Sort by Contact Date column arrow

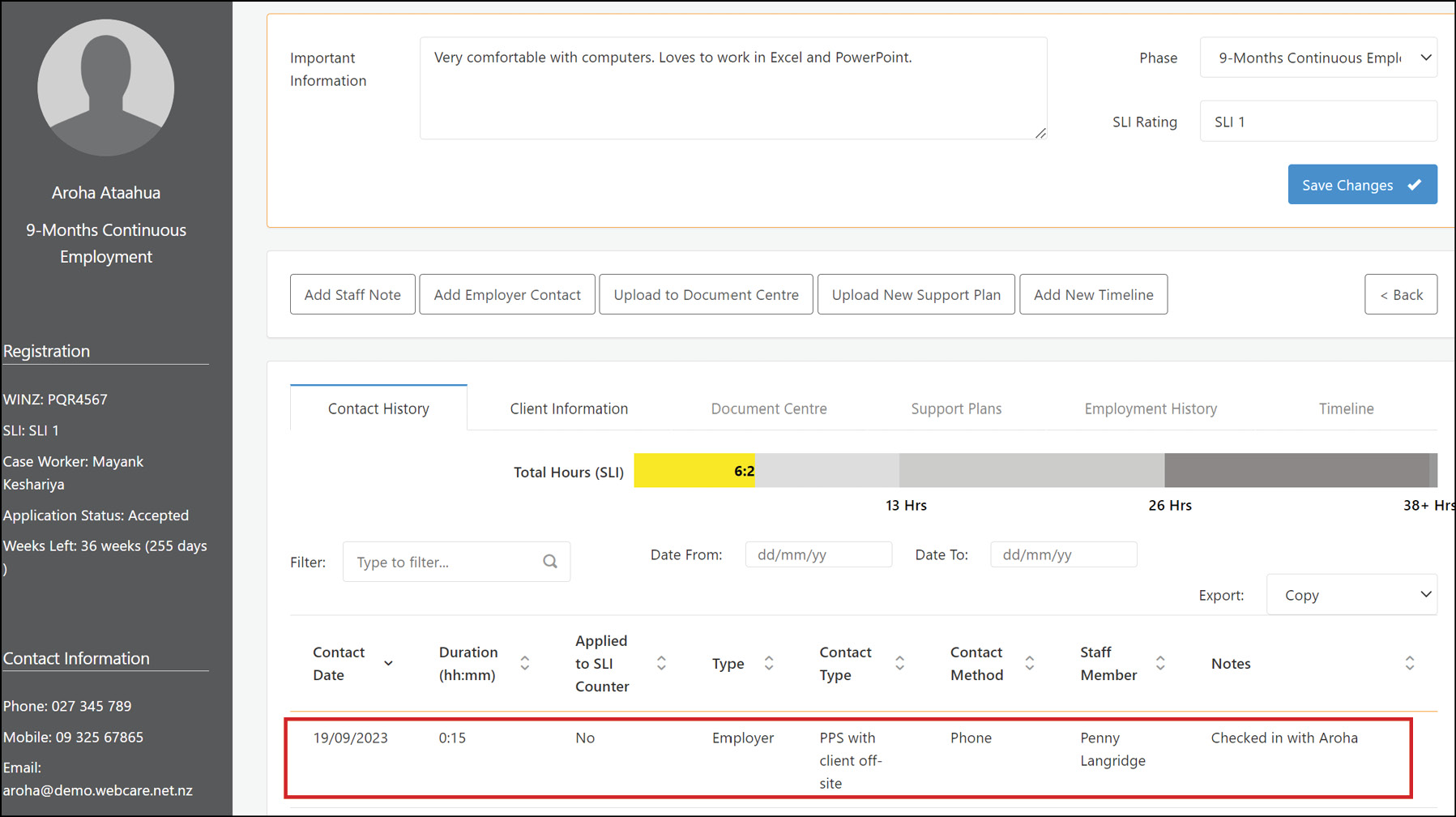coord(388,663)
